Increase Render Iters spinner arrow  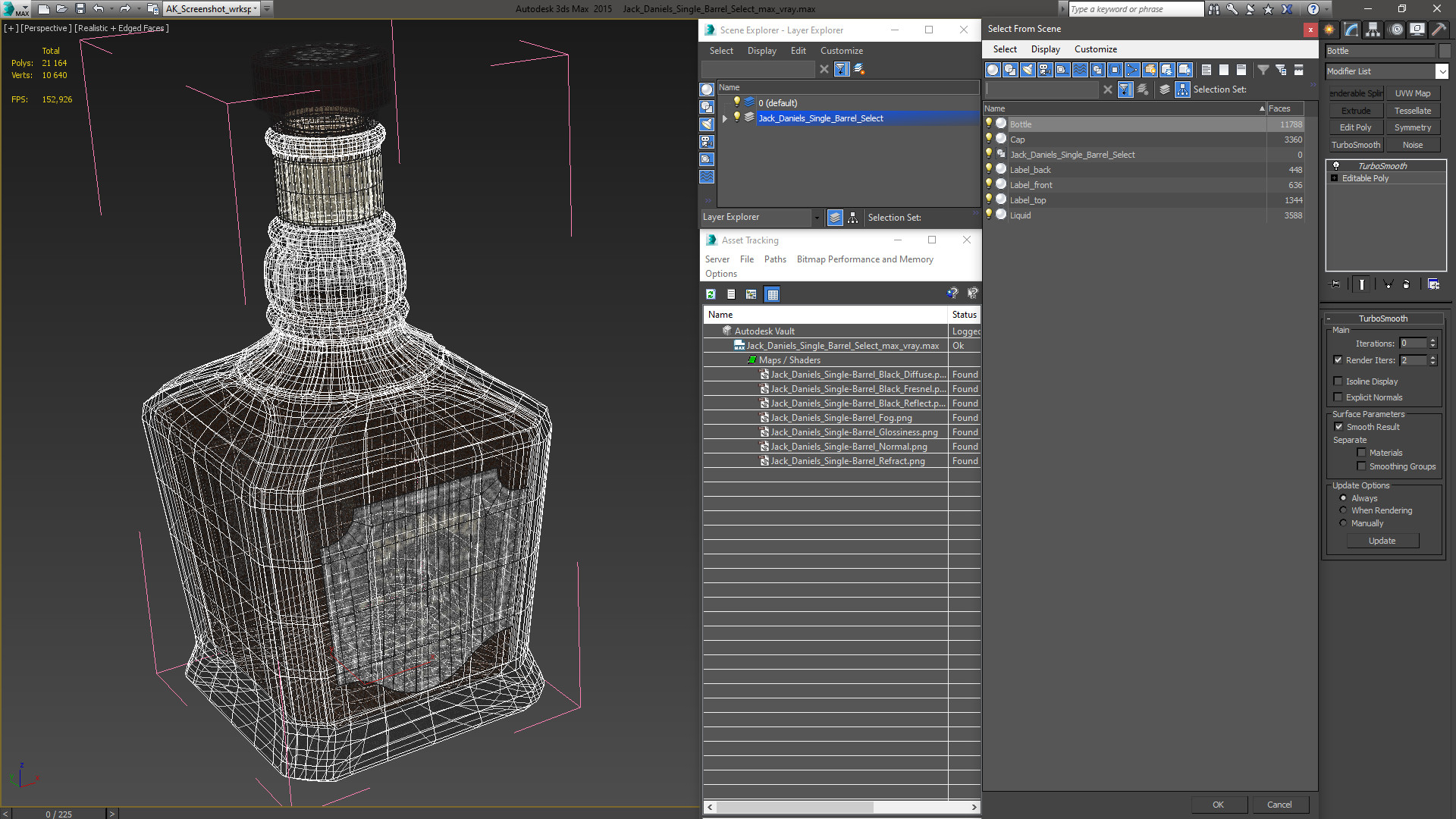click(x=1432, y=357)
